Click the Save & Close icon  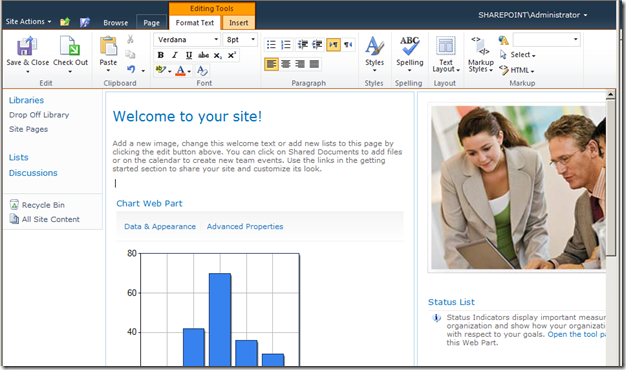(27, 46)
